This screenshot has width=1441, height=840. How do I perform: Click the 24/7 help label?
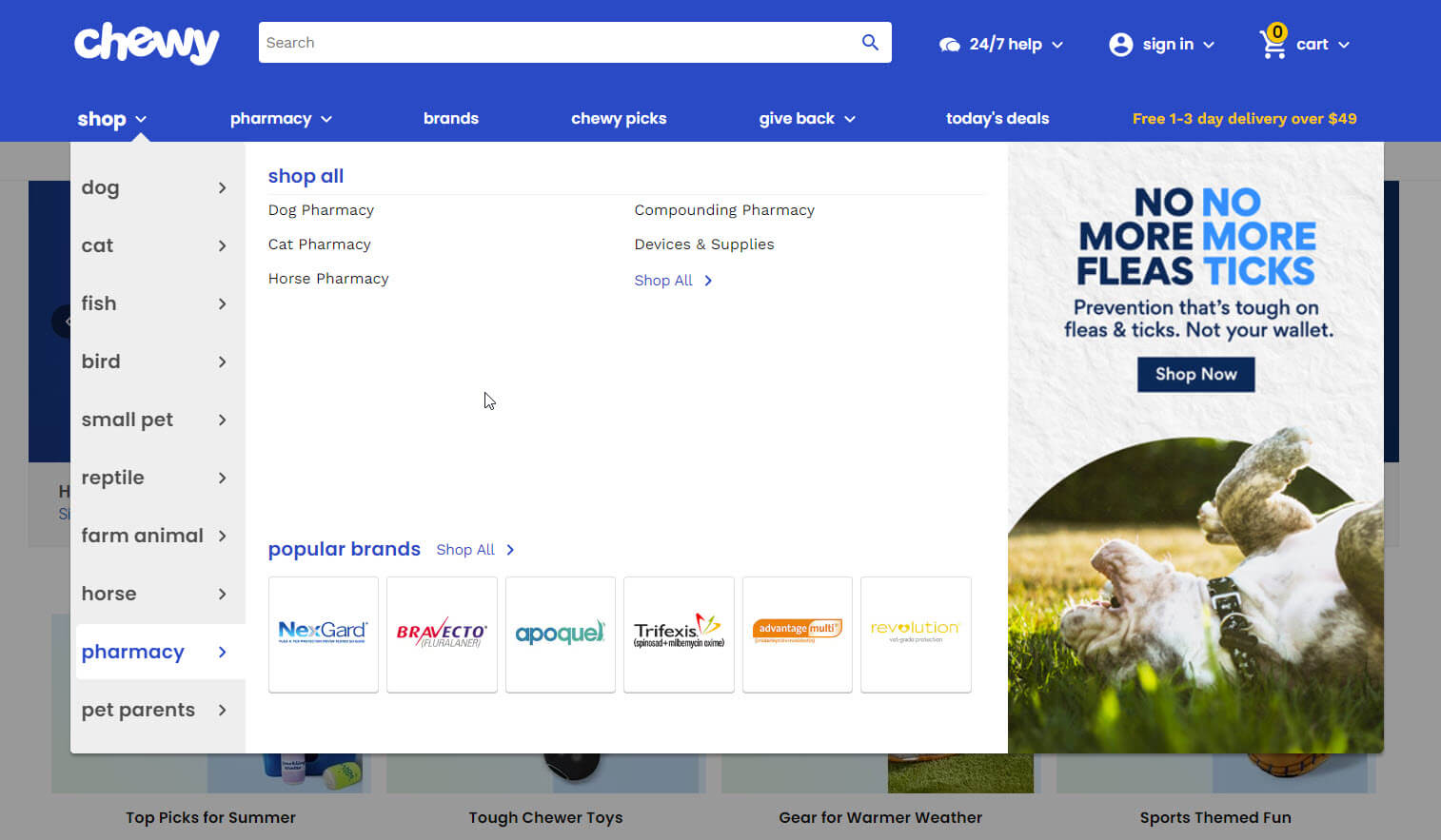tap(1005, 45)
